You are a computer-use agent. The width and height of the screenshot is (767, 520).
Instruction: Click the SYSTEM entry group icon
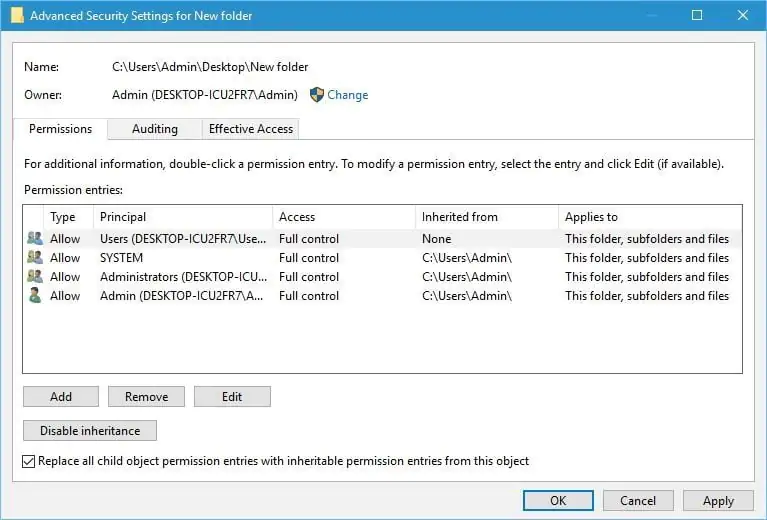[x=35, y=258]
